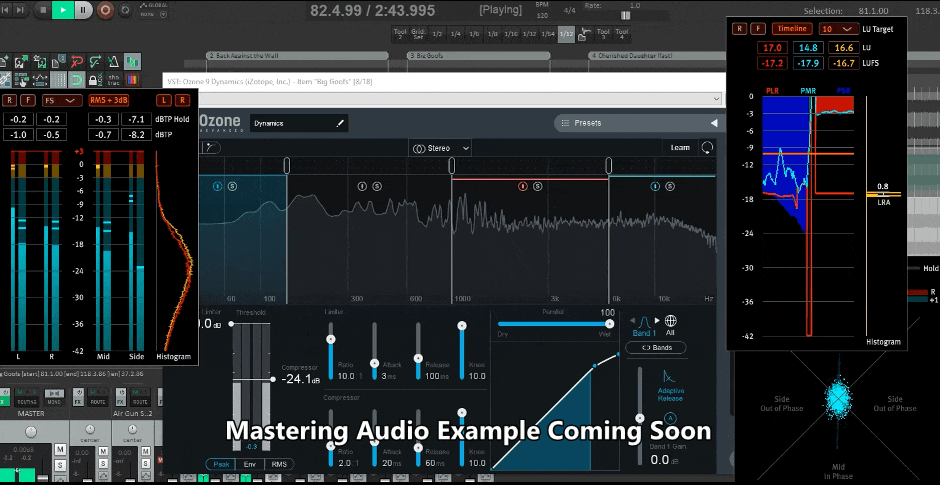This screenshot has height=485, width=940.
Task: Select the RMS detection mode tab
Action: (278, 464)
